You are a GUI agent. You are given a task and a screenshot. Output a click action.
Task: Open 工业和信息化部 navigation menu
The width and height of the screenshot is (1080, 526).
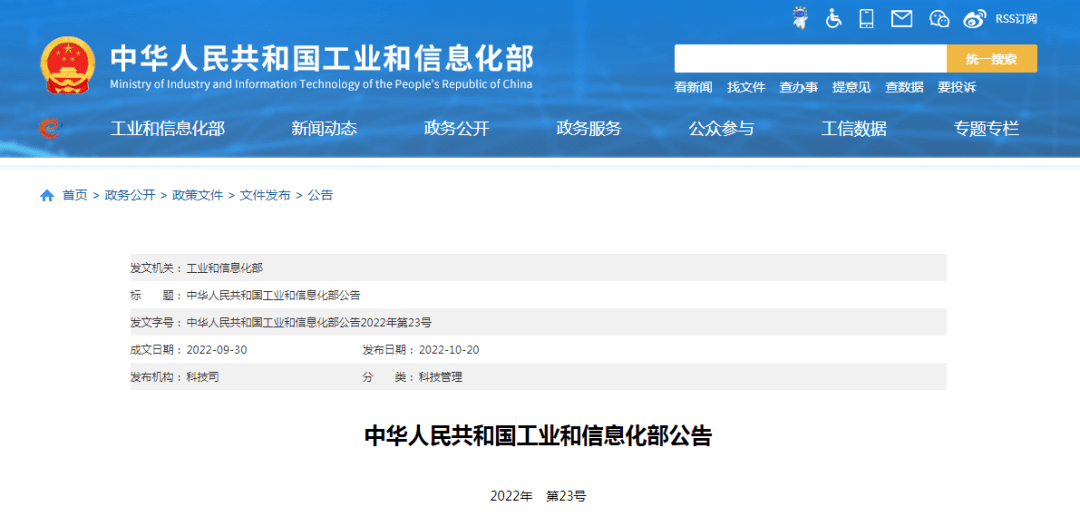[167, 129]
